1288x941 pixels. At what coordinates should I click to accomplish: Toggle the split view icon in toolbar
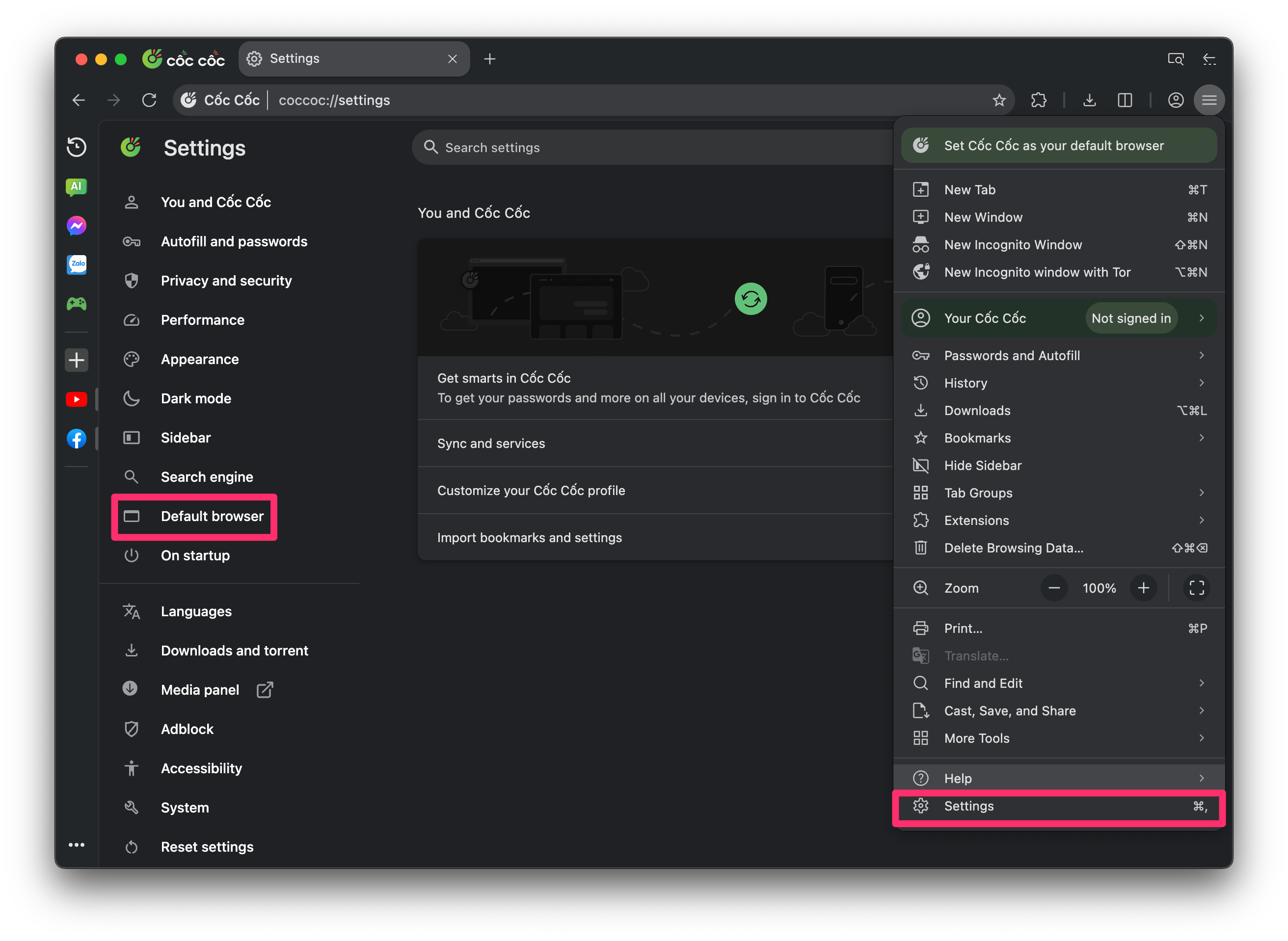coord(1125,100)
